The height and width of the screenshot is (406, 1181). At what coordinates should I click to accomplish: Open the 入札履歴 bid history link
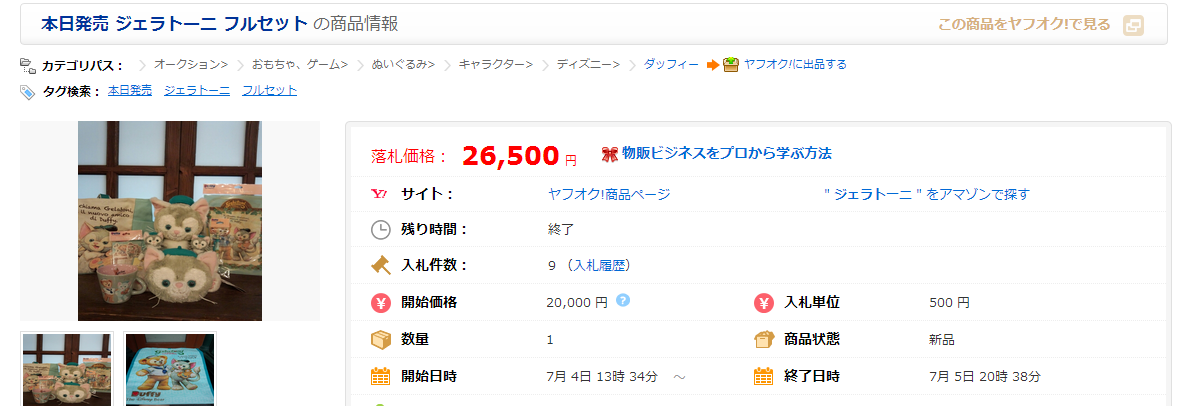pyautogui.click(x=598, y=265)
